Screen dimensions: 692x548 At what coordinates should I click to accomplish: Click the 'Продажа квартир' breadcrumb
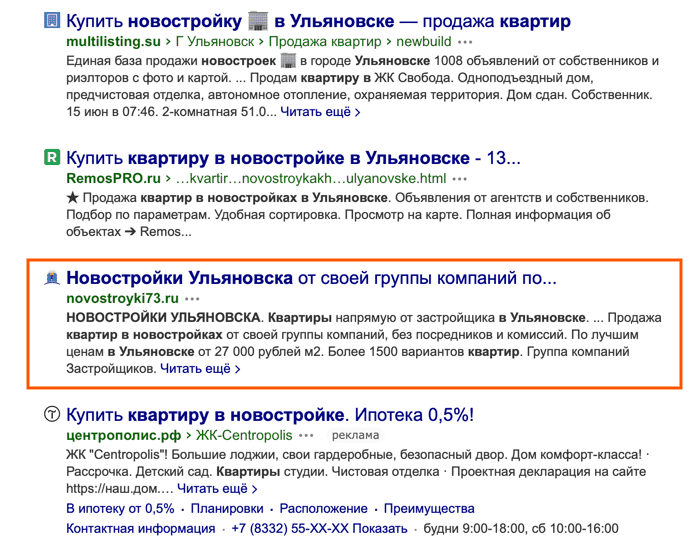coord(325,41)
